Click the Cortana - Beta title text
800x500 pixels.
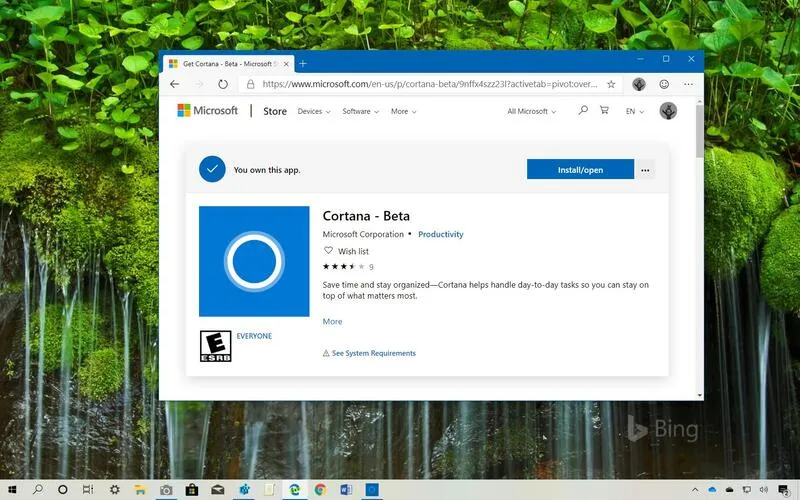[x=366, y=216]
